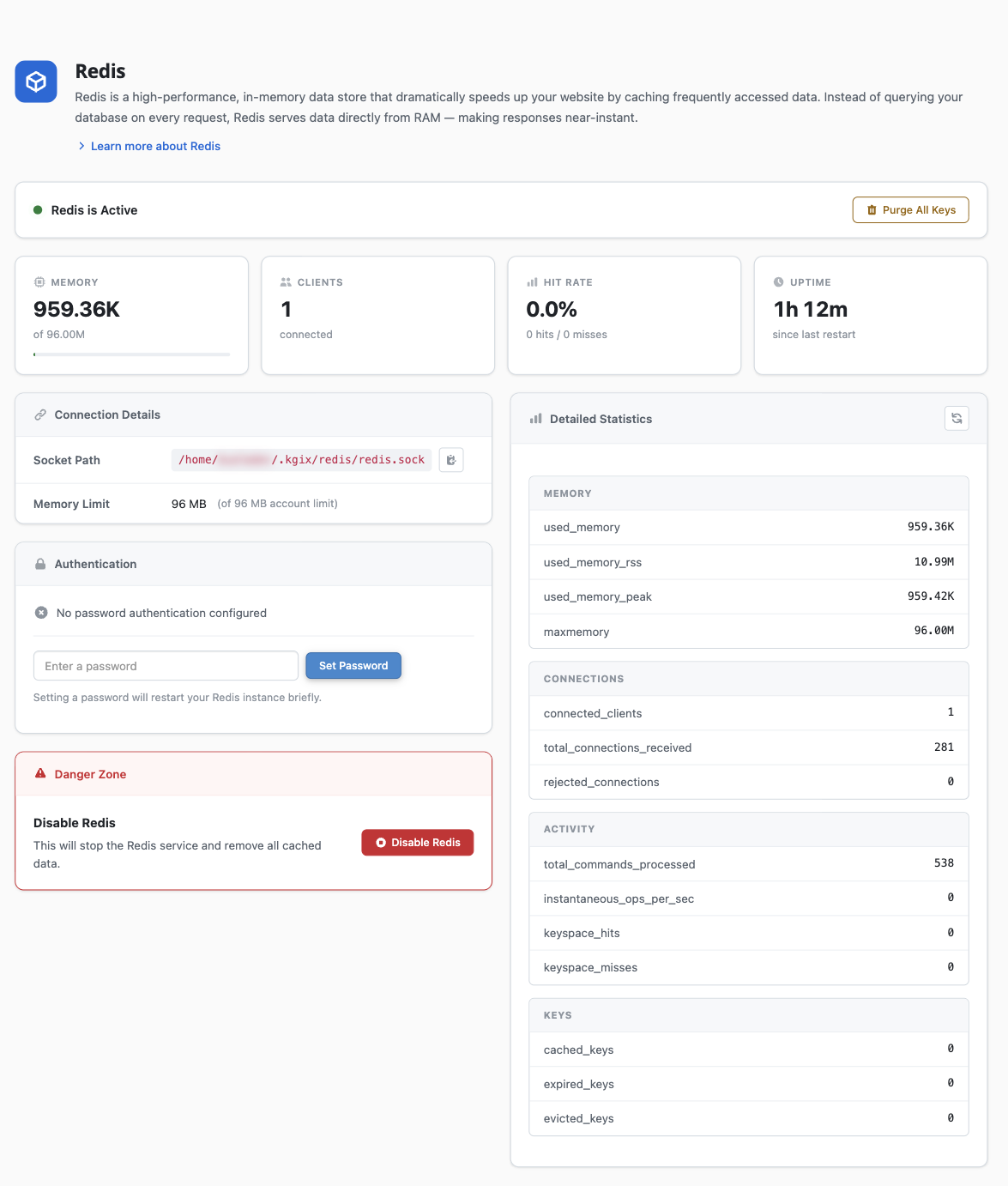Click the keyspace_misses row
Image resolution: width=1008 pixels, height=1186 pixels.
pos(749,967)
